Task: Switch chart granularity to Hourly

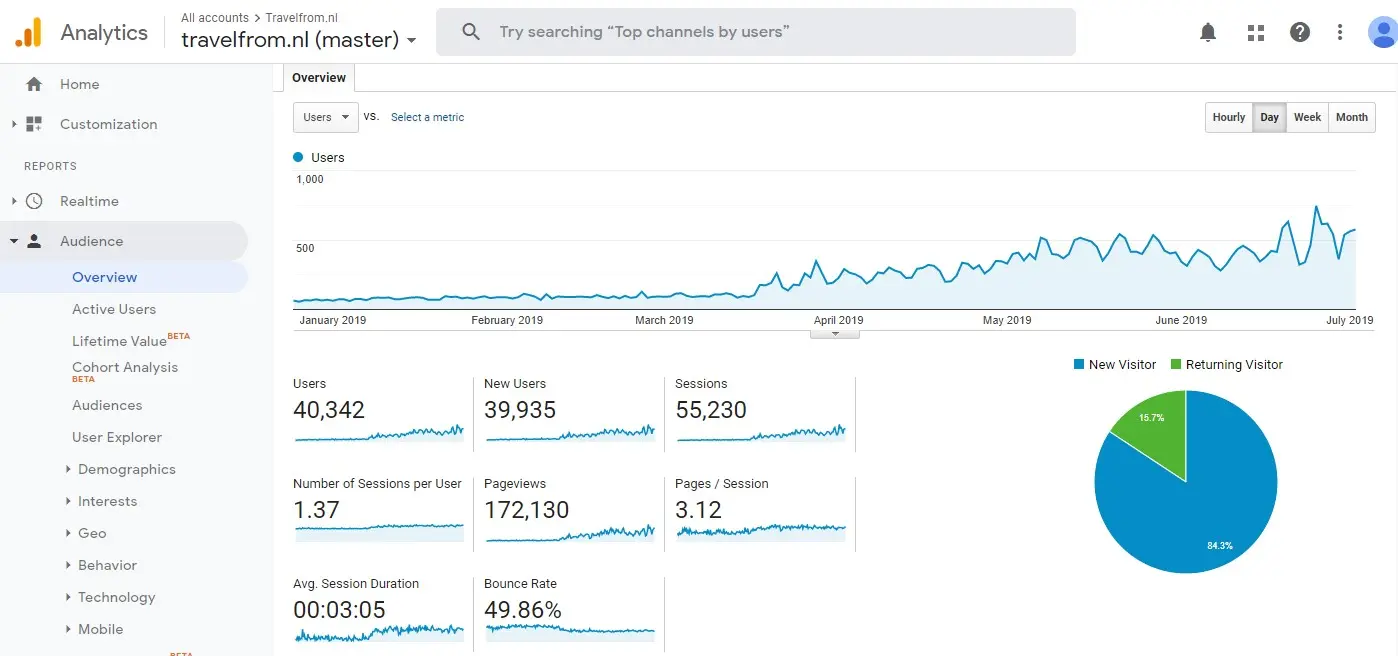Action: (x=1229, y=117)
